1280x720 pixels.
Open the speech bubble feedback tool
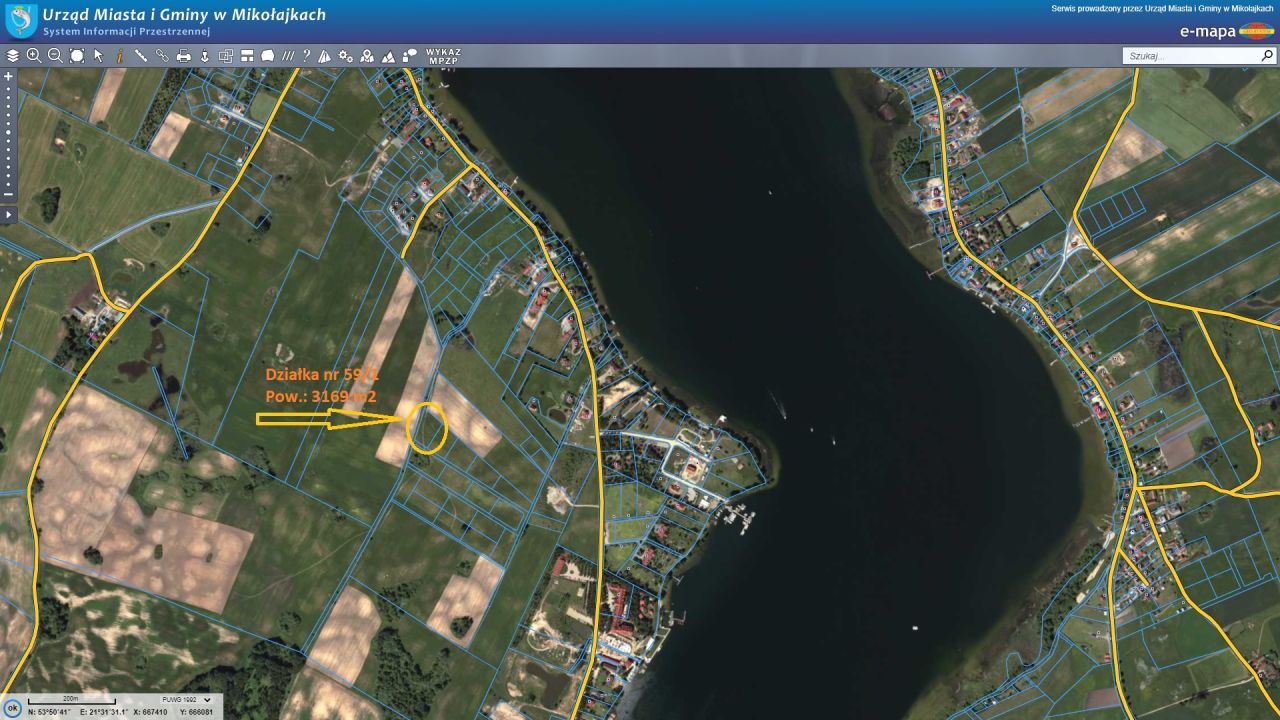pos(410,55)
